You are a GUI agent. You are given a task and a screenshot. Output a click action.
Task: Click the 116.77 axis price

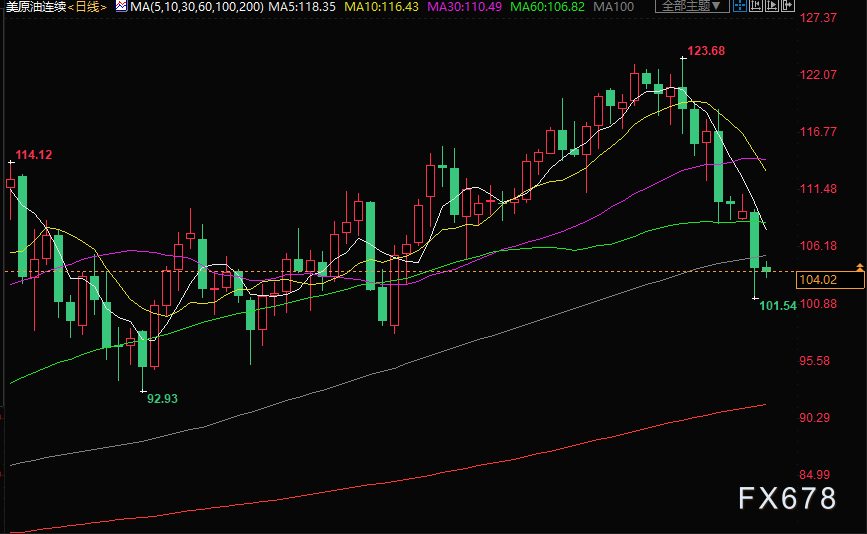click(x=818, y=132)
